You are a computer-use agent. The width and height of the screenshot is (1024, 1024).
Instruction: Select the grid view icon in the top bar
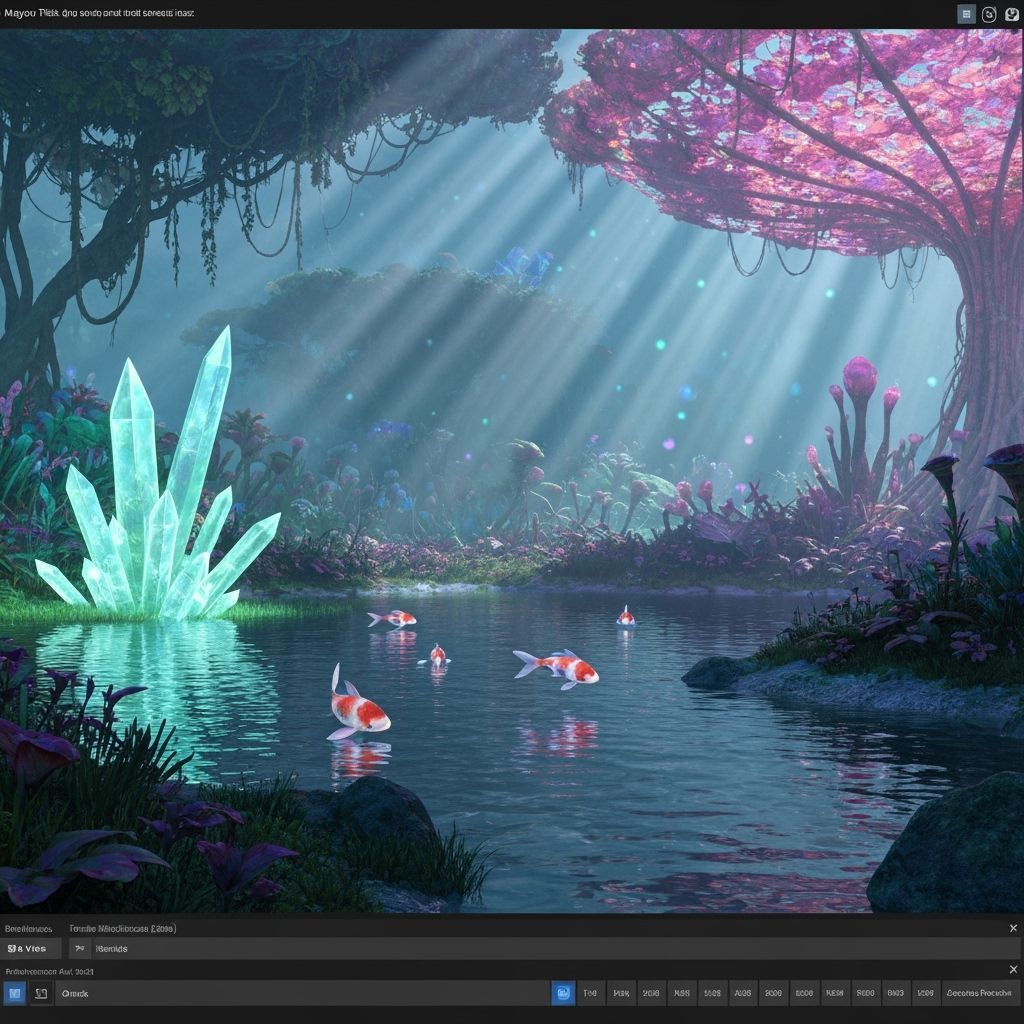pyautogui.click(x=966, y=14)
